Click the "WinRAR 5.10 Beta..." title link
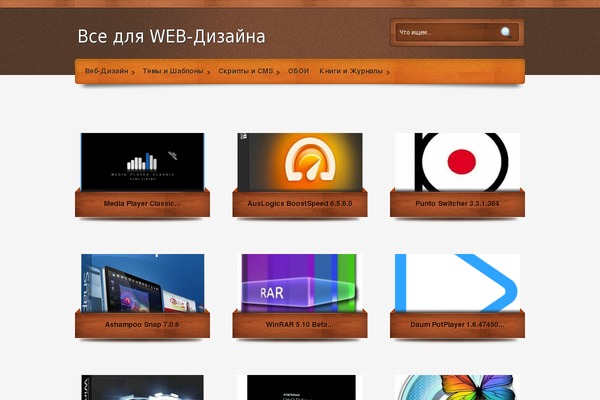Screen dimensions: 600x400 (x=300, y=325)
